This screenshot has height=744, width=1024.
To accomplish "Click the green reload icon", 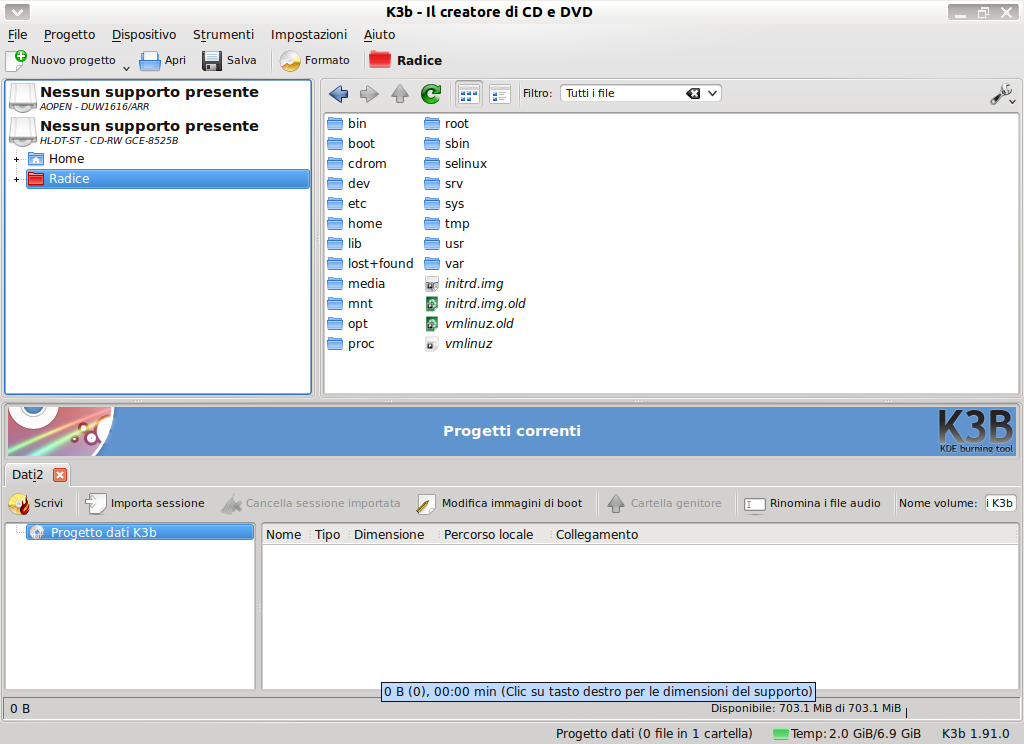I will coord(431,94).
